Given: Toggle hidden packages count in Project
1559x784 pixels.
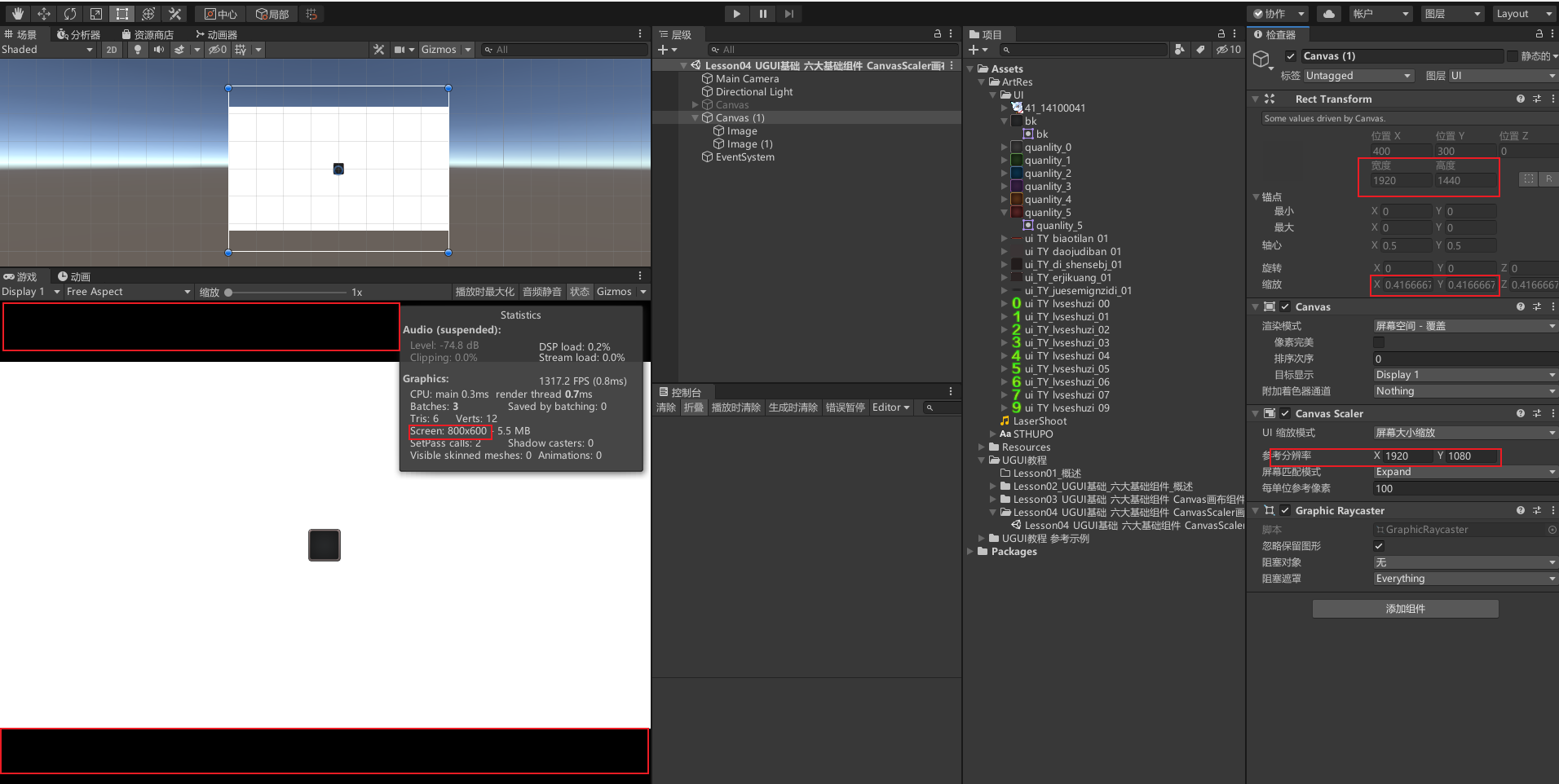Looking at the screenshot, I should 1228,50.
